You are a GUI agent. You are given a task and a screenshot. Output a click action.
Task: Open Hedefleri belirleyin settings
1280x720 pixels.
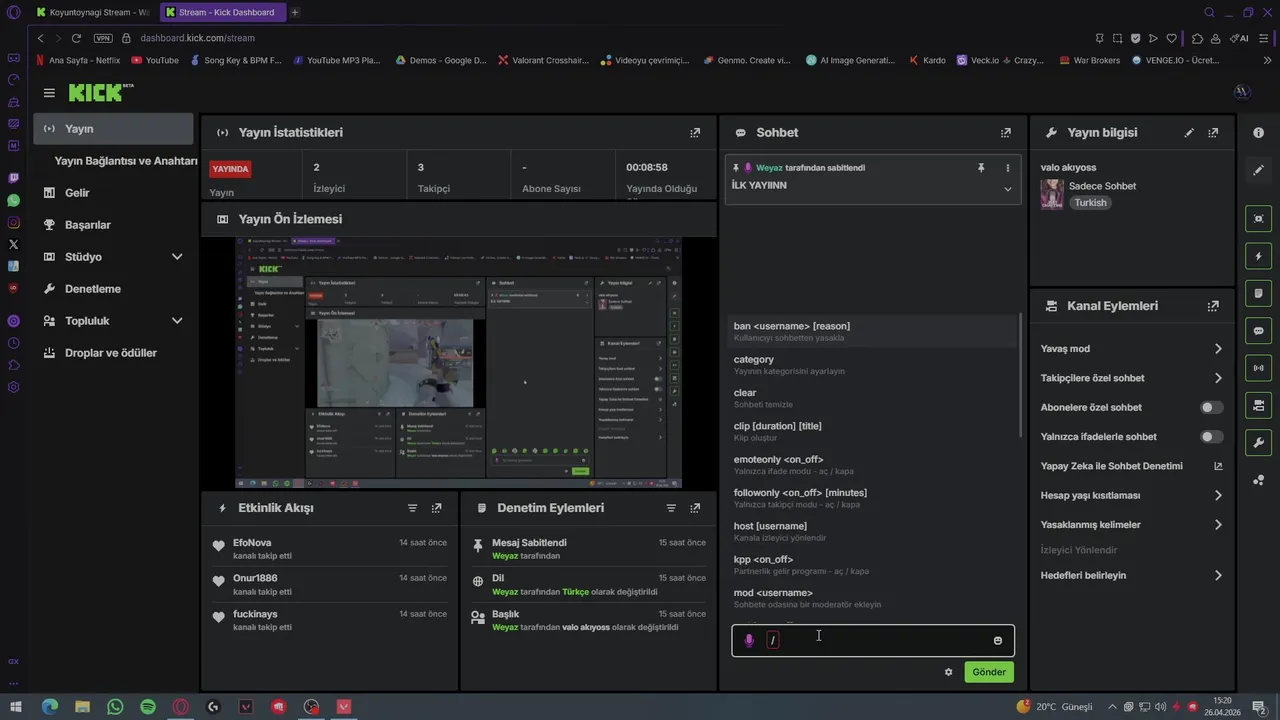[1131, 575]
